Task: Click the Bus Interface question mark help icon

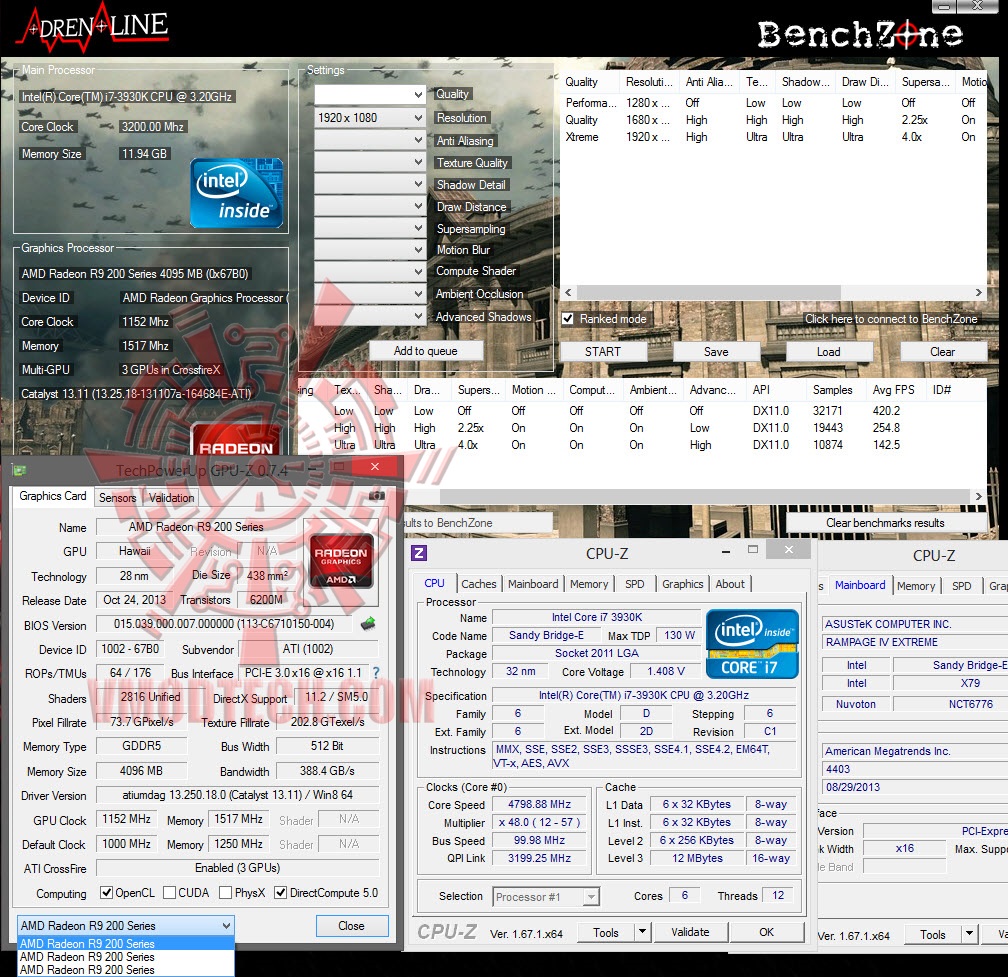Action: pyautogui.click(x=376, y=672)
